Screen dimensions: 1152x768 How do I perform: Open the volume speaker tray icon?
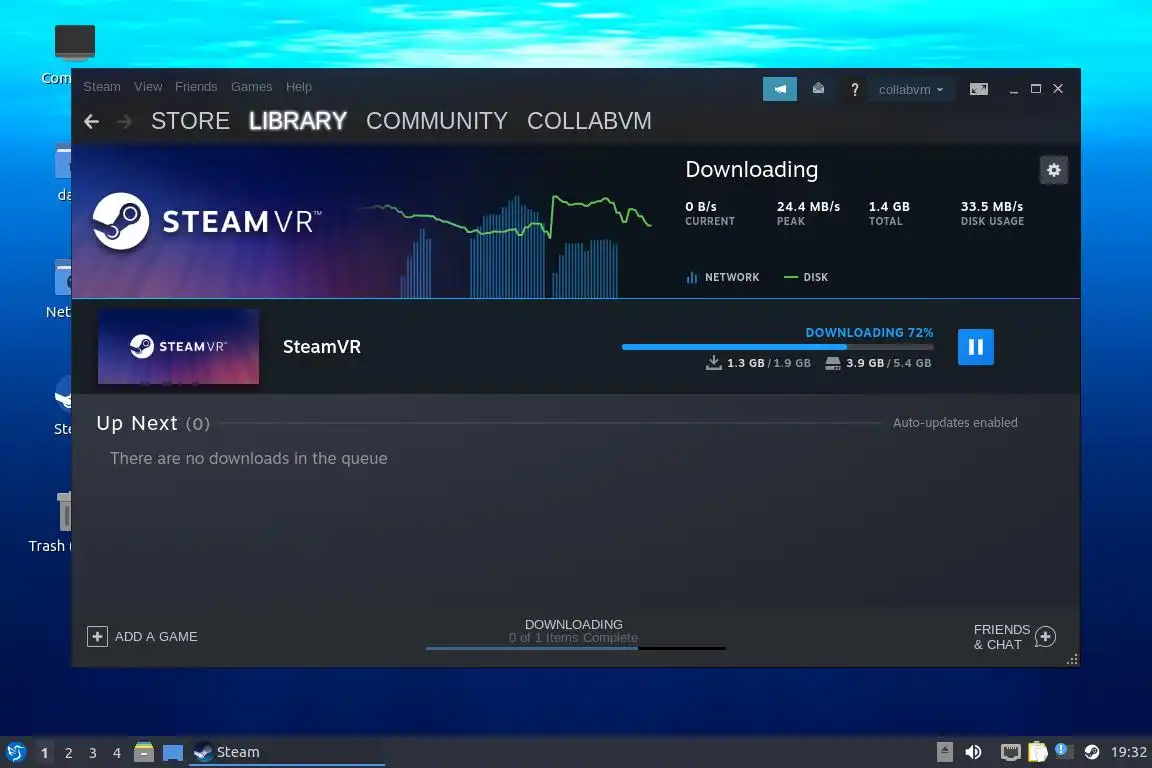[973, 752]
